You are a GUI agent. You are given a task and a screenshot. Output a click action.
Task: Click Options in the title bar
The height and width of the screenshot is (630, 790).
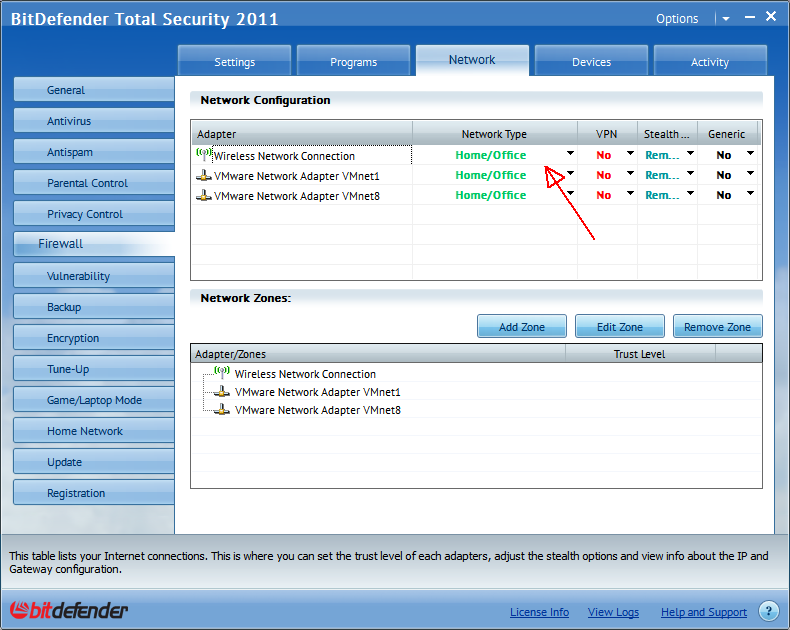[x=677, y=19]
